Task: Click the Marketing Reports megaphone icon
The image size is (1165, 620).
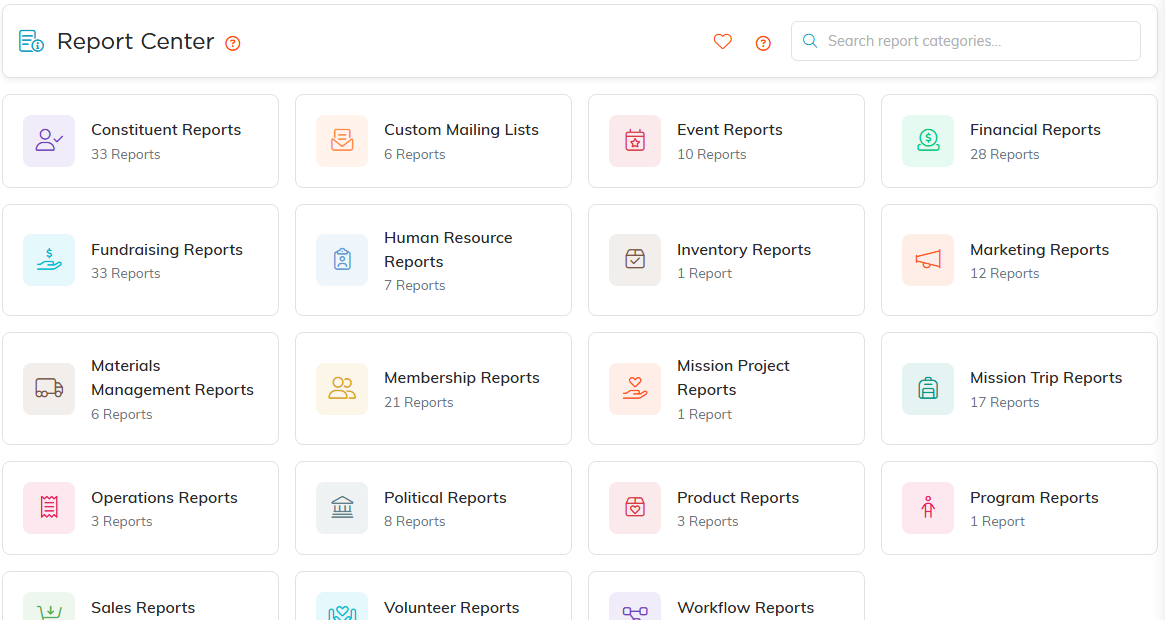Action: click(928, 260)
